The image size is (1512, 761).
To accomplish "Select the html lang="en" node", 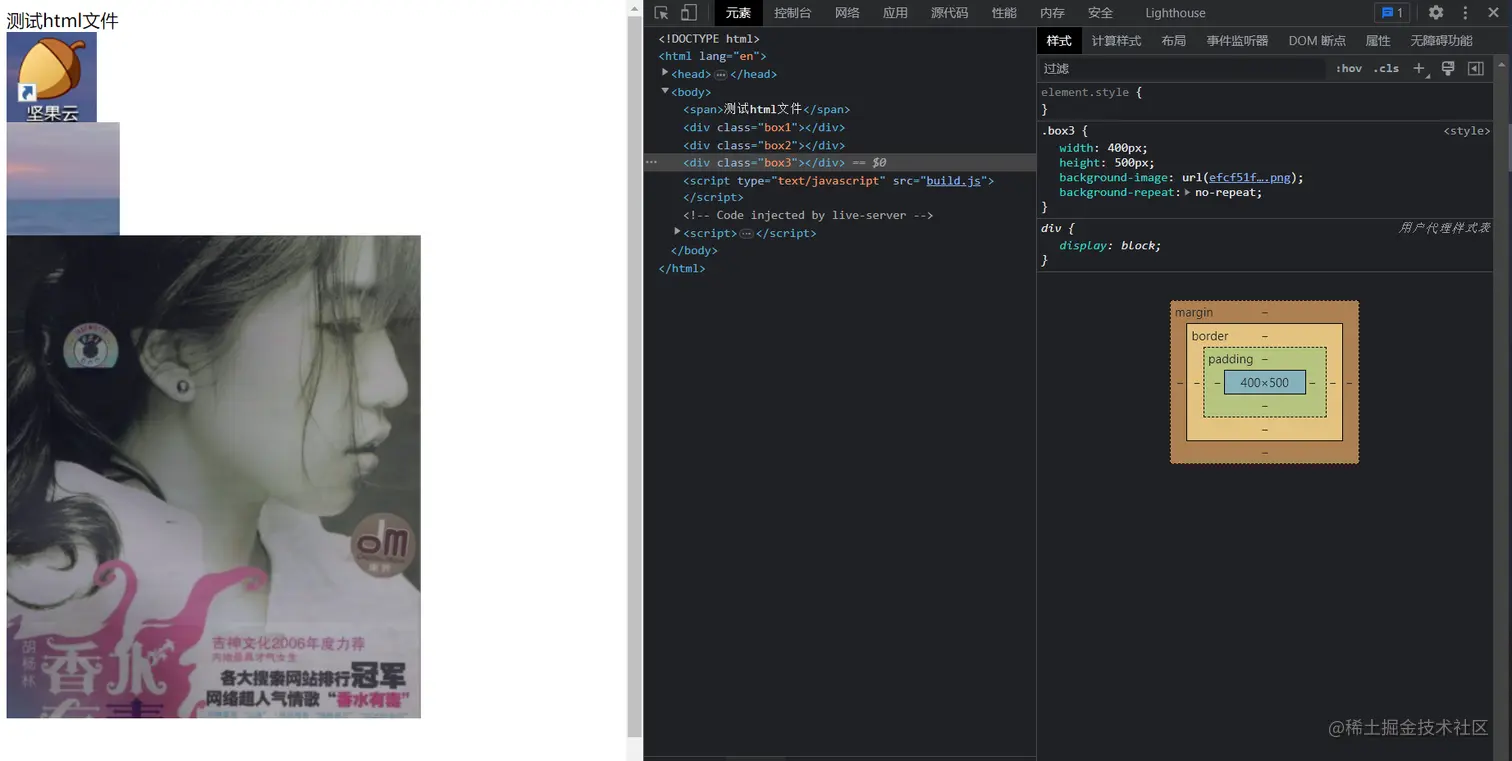I will click(x=712, y=56).
